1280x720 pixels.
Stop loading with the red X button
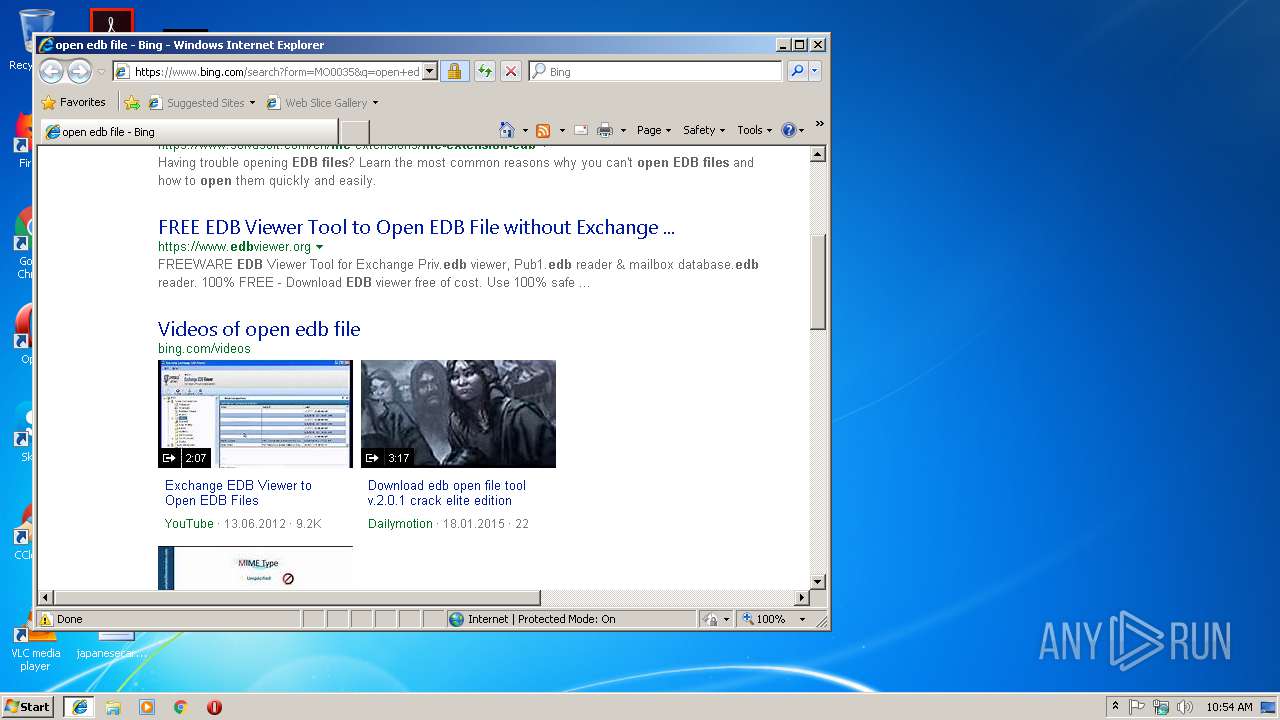[x=510, y=71]
